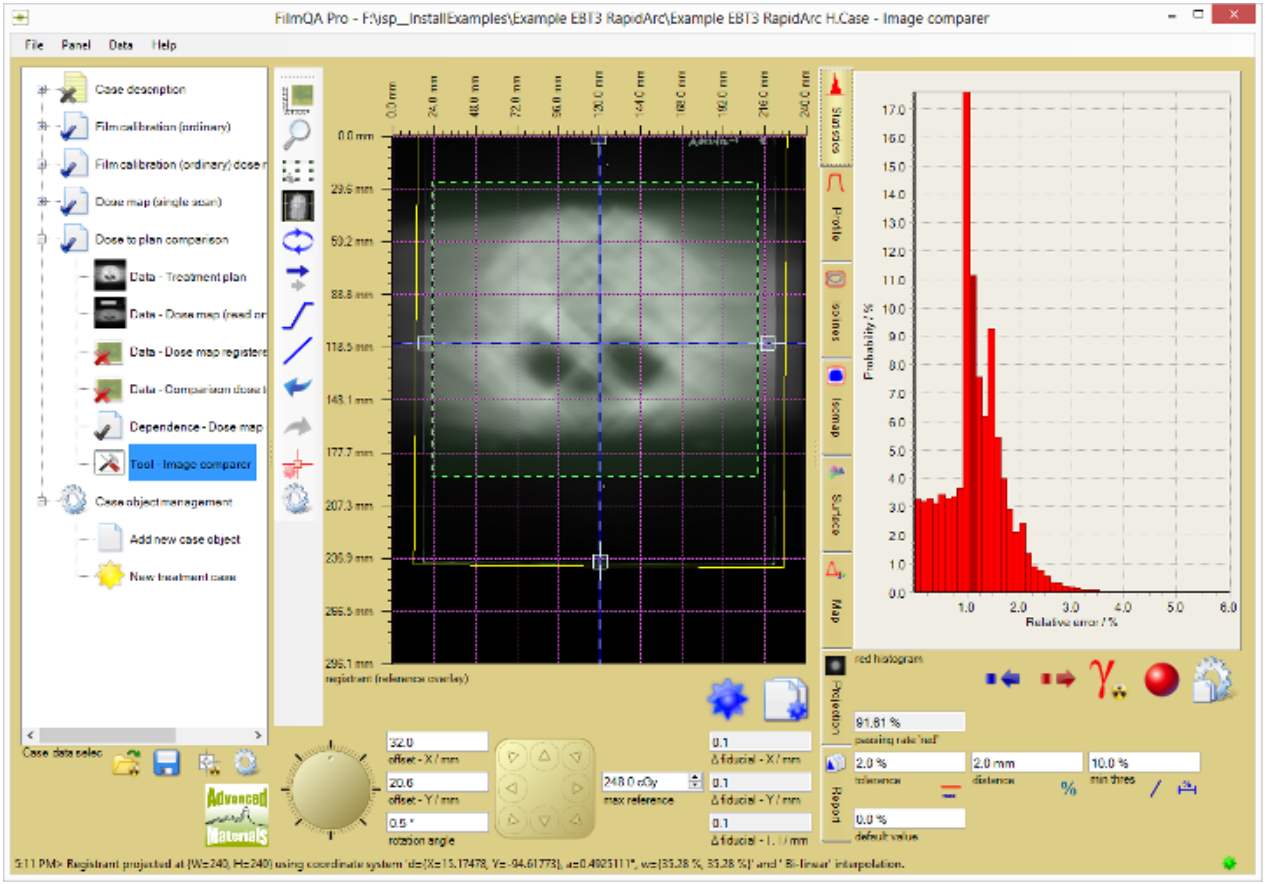Select New treatment case item
This screenshot has height=884, width=1265.
coord(182,577)
